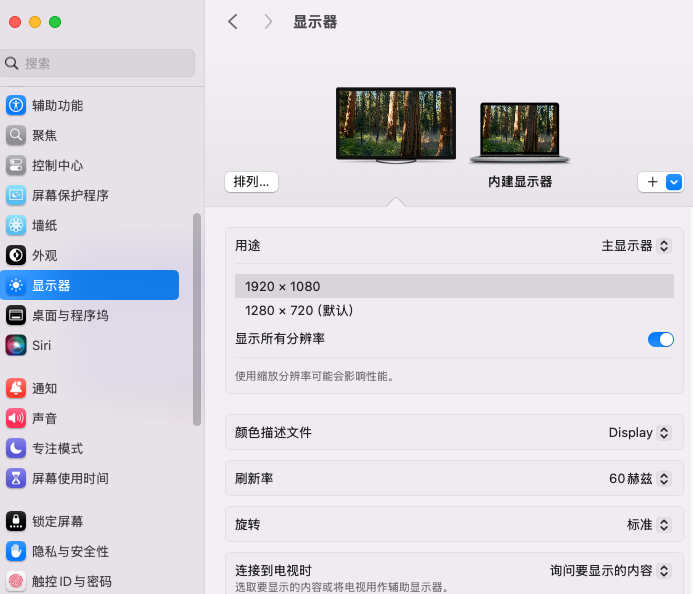Choose 1280 × 720 (默认) resolution
The image size is (693, 594).
point(454,310)
